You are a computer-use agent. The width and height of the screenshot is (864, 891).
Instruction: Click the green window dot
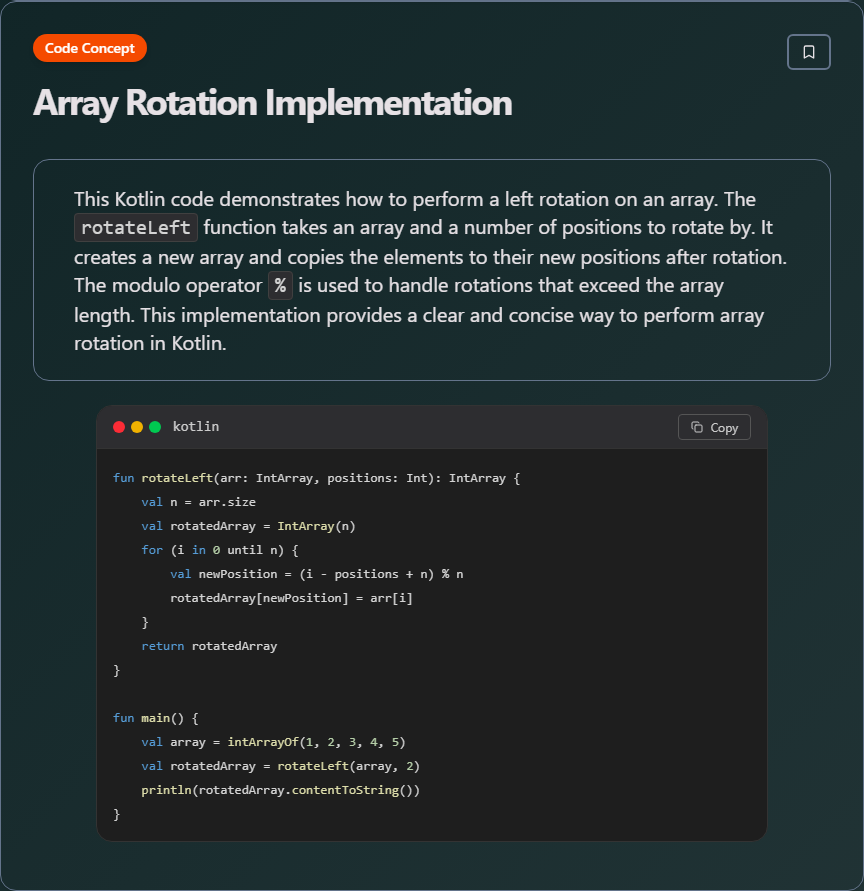click(155, 427)
